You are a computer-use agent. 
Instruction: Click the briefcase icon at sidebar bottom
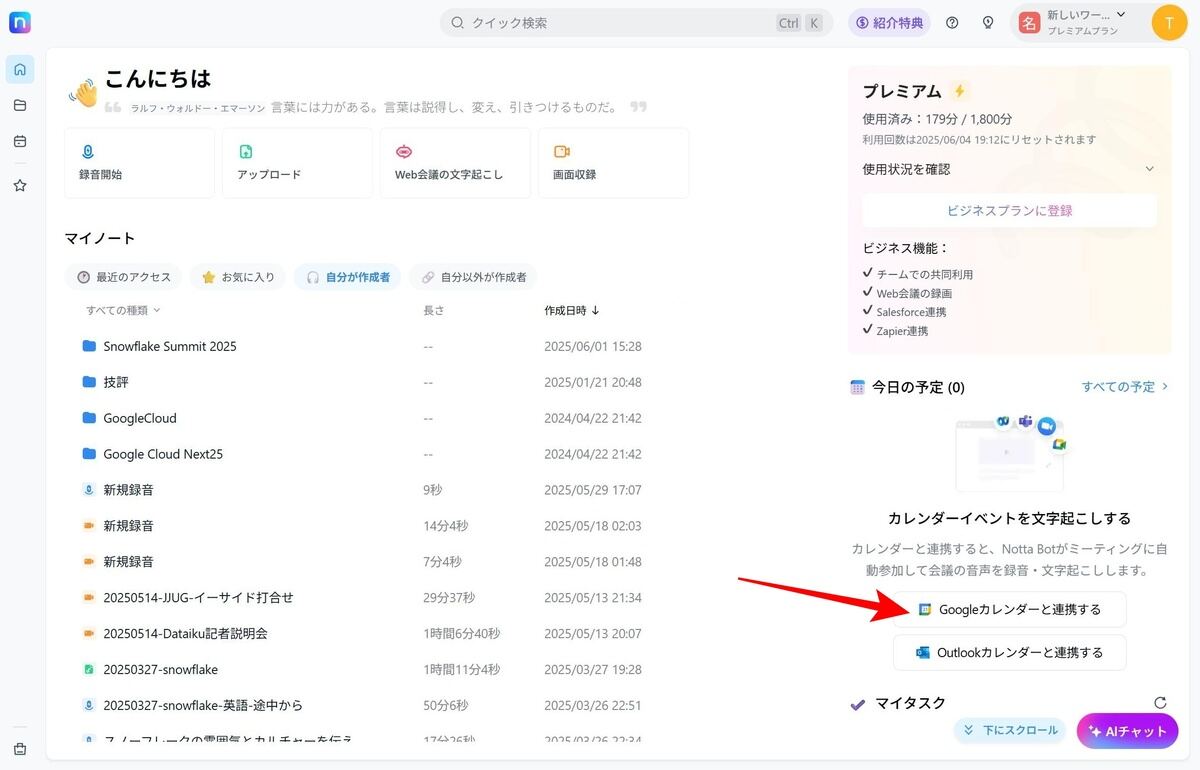pyautogui.click(x=20, y=749)
